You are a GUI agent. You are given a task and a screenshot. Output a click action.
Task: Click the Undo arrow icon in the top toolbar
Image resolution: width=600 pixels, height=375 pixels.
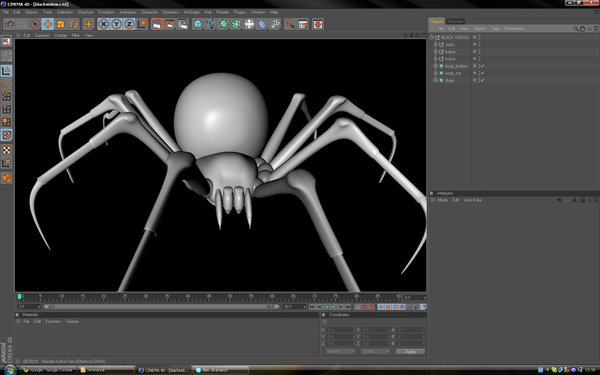click(9, 24)
